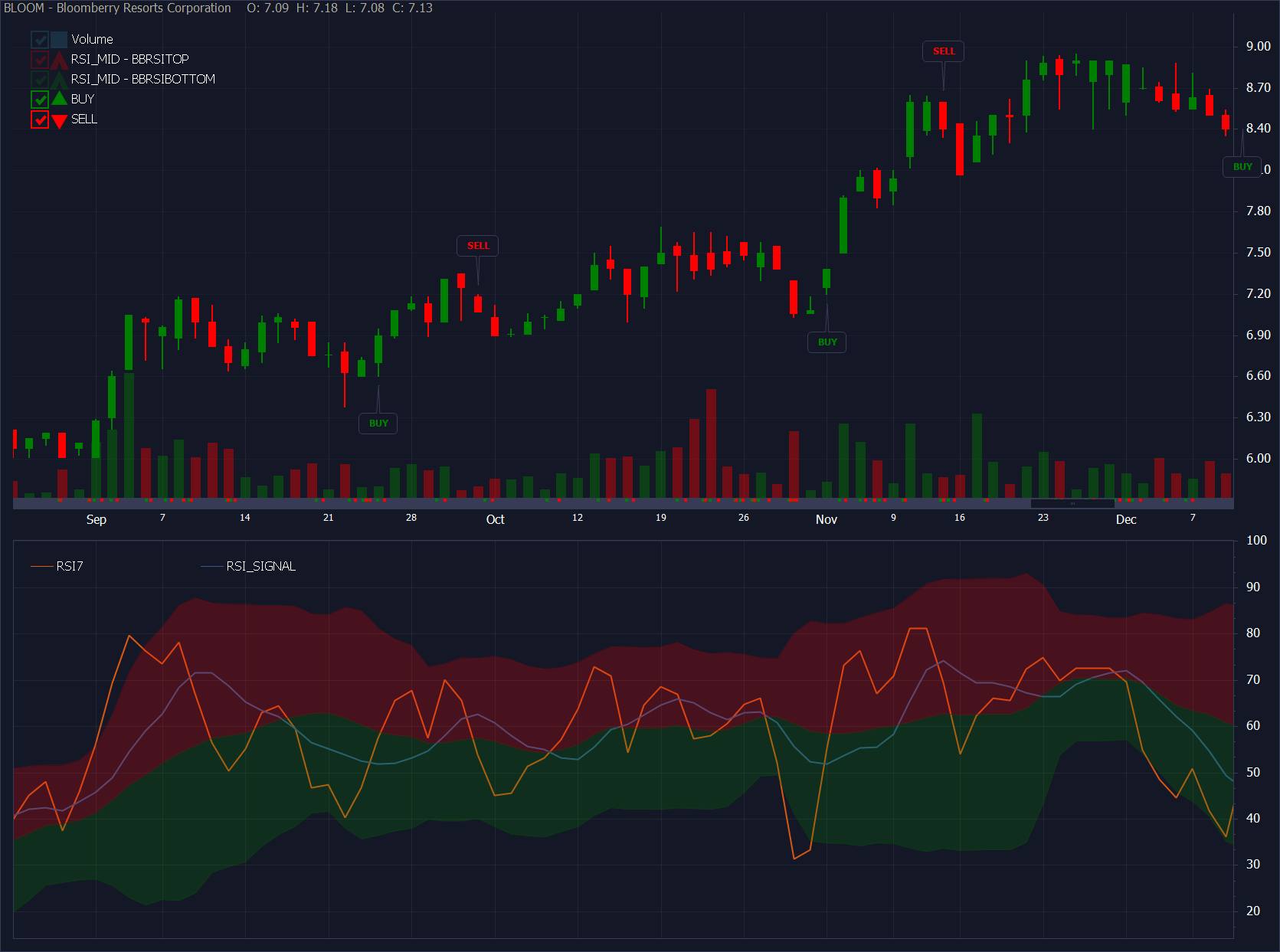Click the BUY marker just before November
Screen dimensions: 1280x952
point(827,342)
